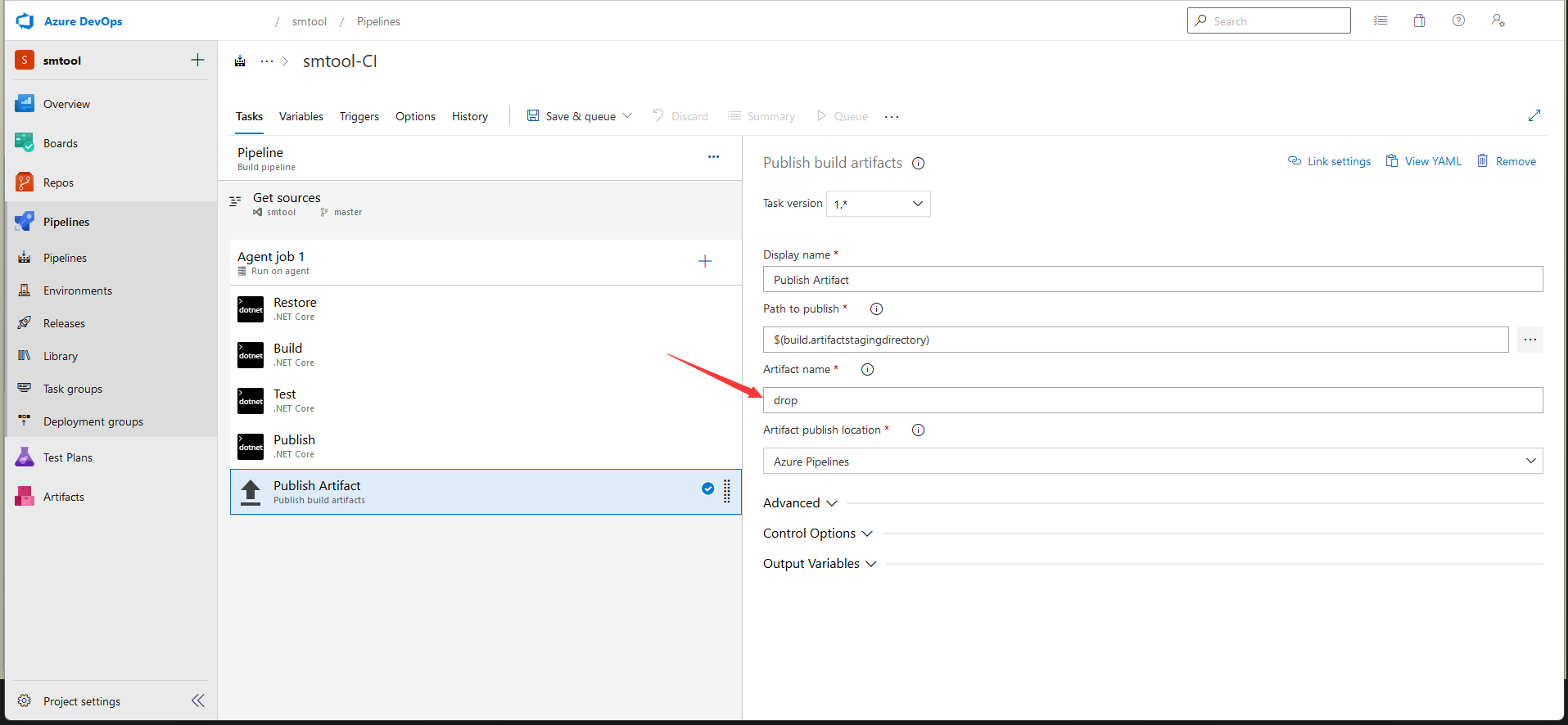The height and width of the screenshot is (725, 1568).
Task: Click the Artifact name input field
Action: point(1152,400)
